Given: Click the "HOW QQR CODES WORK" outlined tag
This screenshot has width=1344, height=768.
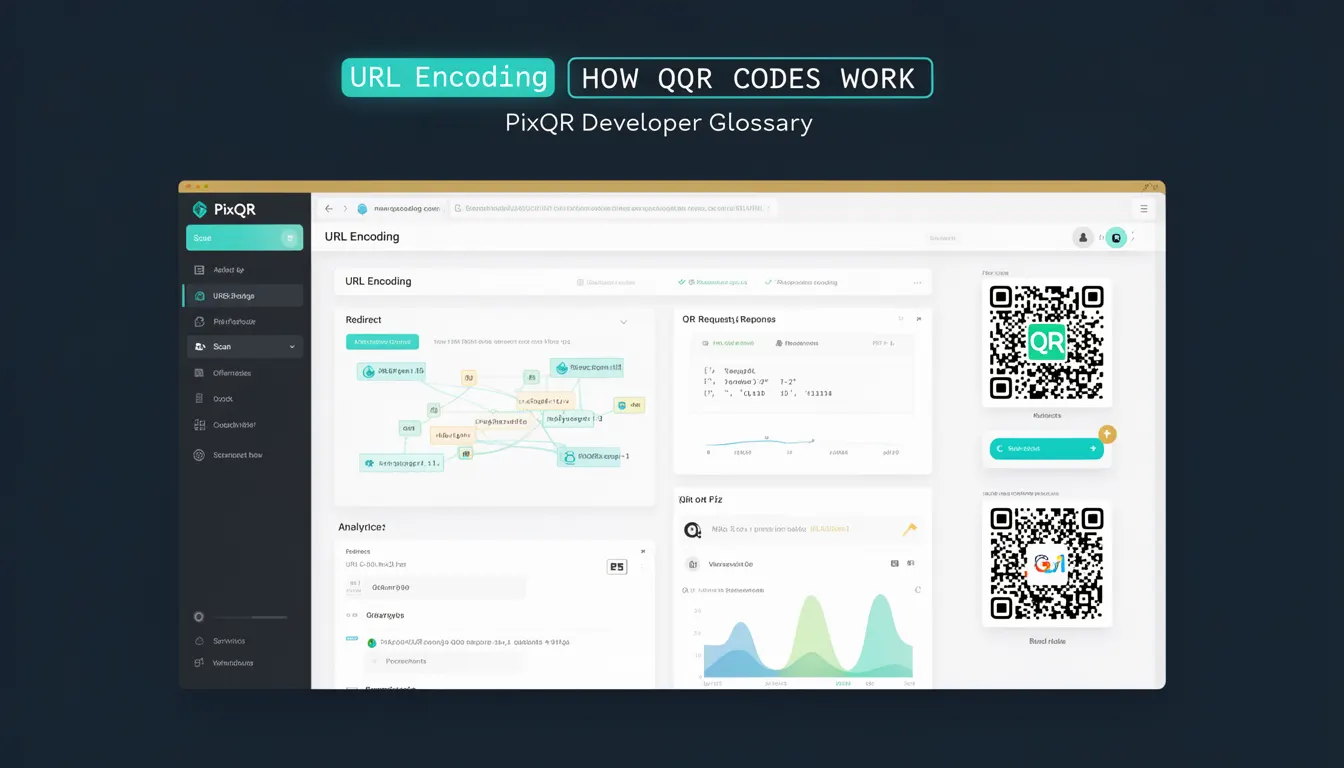Looking at the screenshot, I should 750,78.
